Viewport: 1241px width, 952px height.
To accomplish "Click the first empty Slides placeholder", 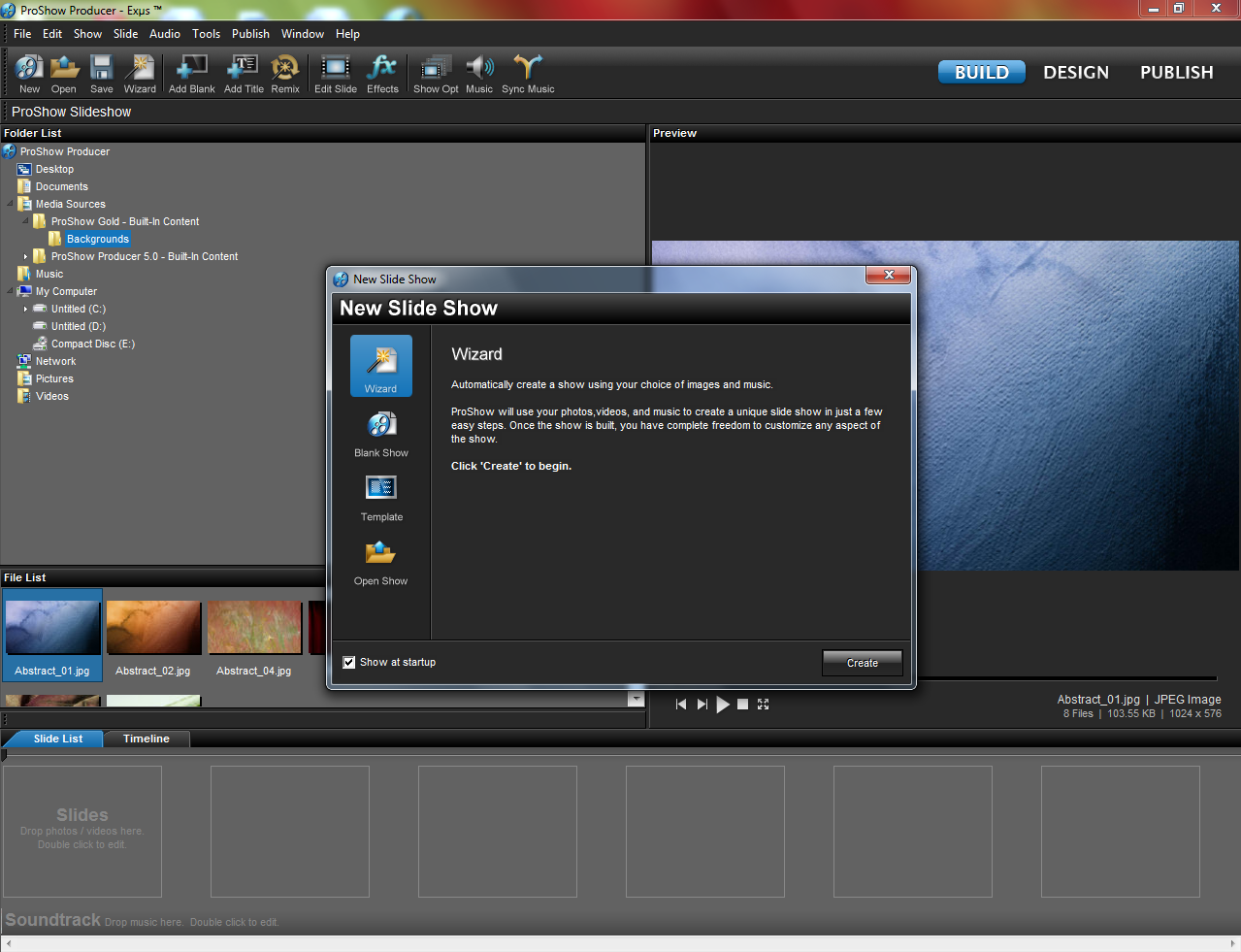I will (x=82, y=832).
